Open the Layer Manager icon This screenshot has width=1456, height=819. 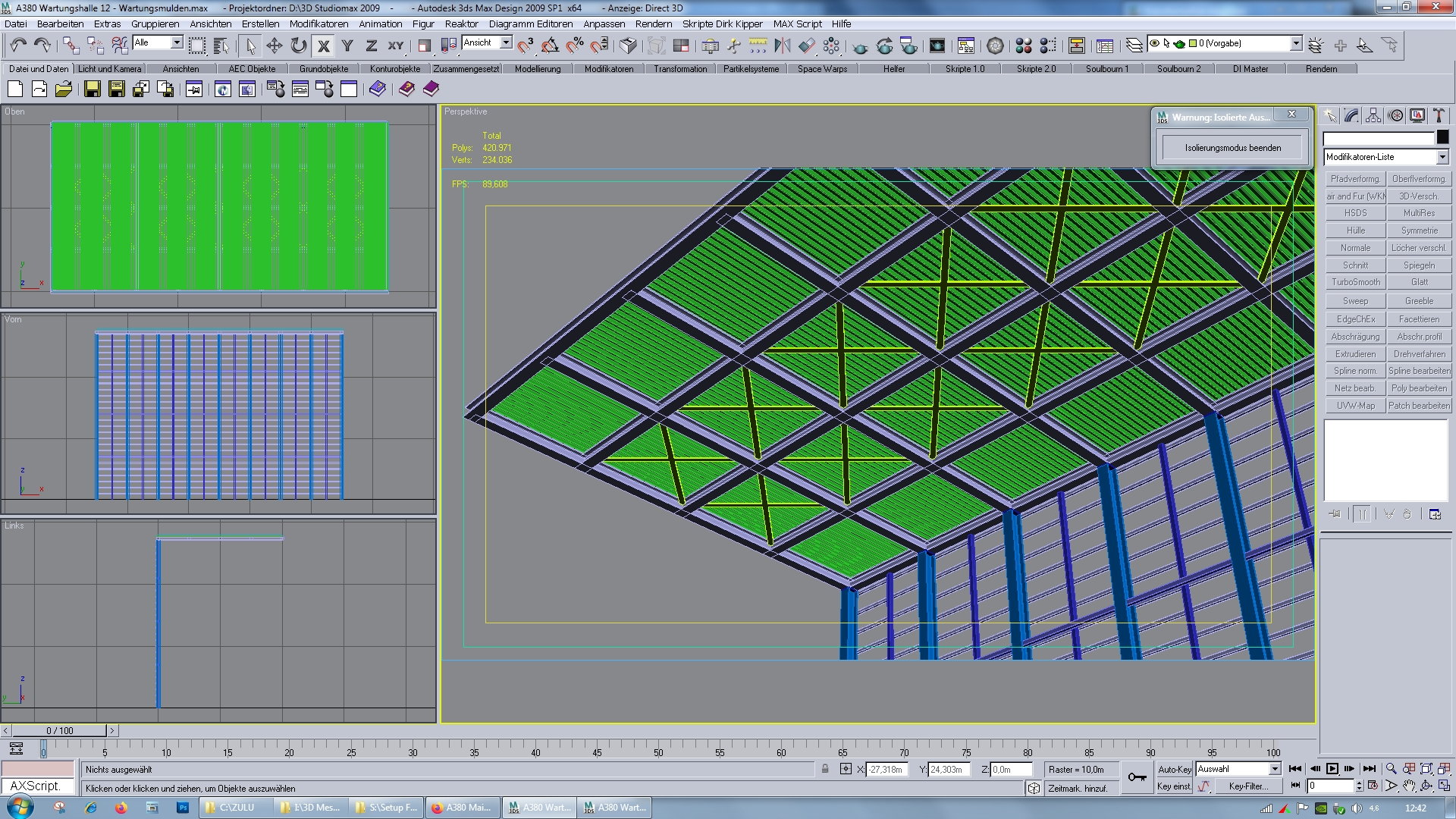point(1134,45)
